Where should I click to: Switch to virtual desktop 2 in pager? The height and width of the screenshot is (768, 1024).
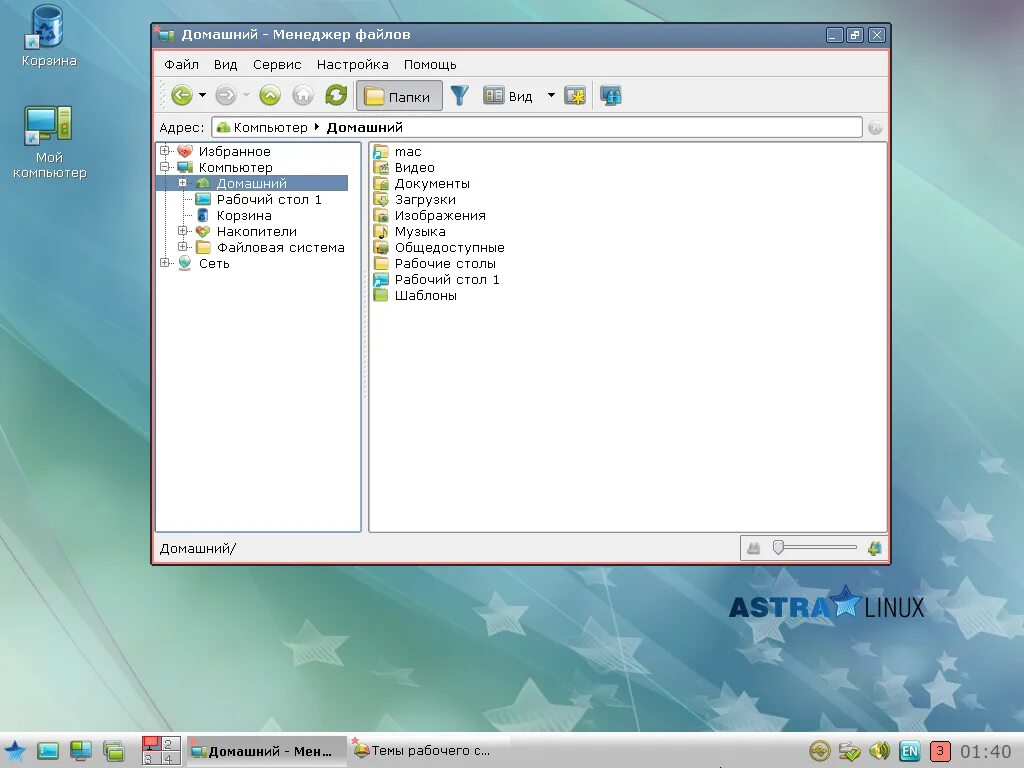pyautogui.click(x=170, y=744)
